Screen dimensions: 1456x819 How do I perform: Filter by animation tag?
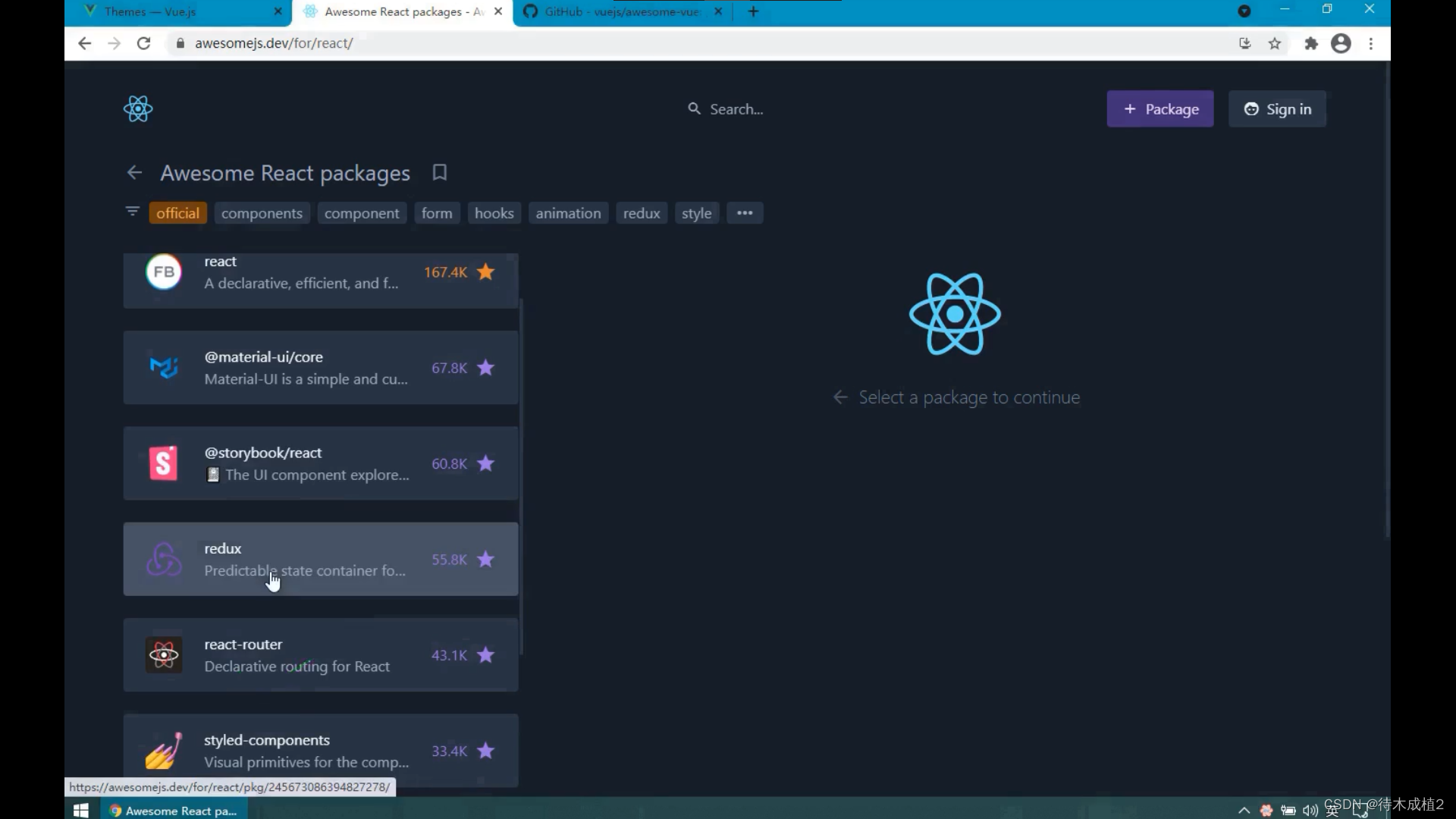click(x=568, y=213)
